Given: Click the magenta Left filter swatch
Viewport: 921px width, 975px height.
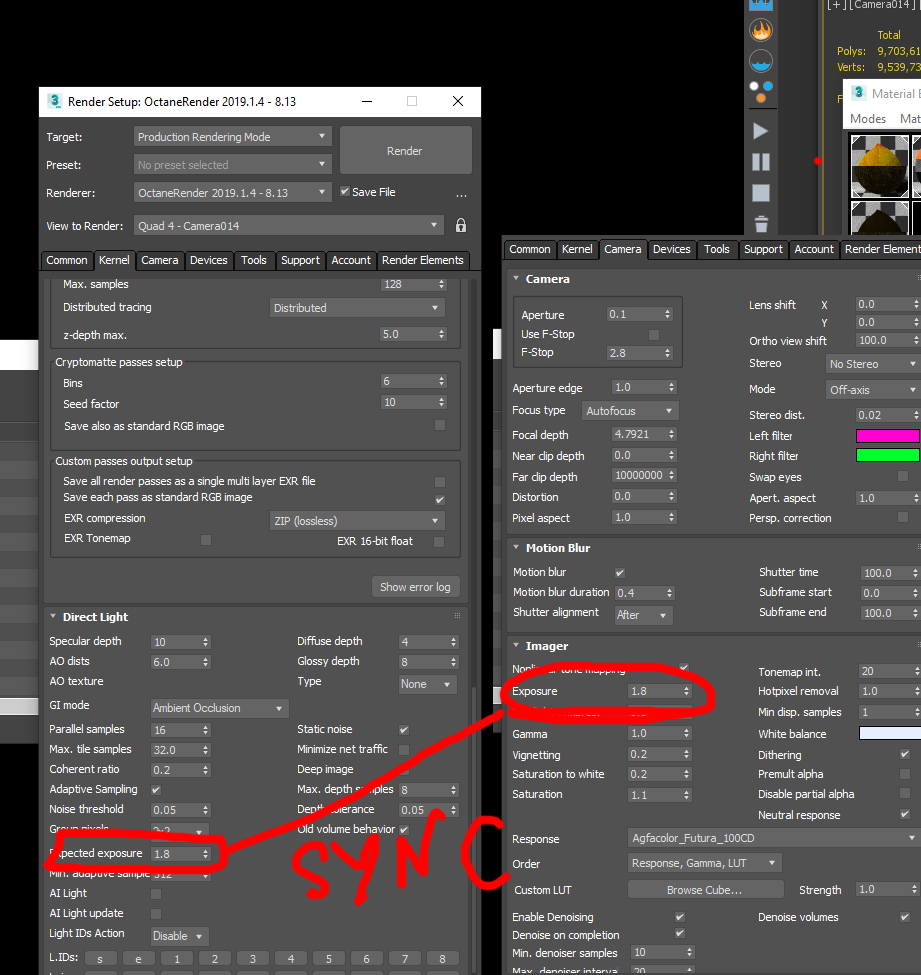Looking at the screenshot, I should click(887, 436).
